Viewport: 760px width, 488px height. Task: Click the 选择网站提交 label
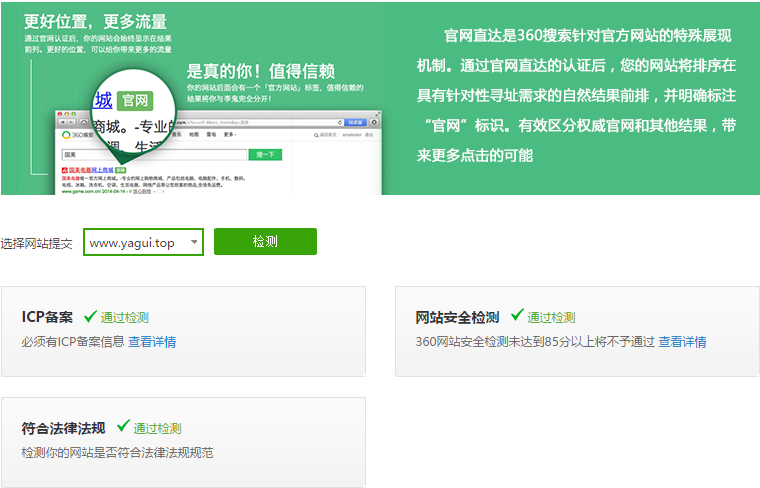point(36,243)
